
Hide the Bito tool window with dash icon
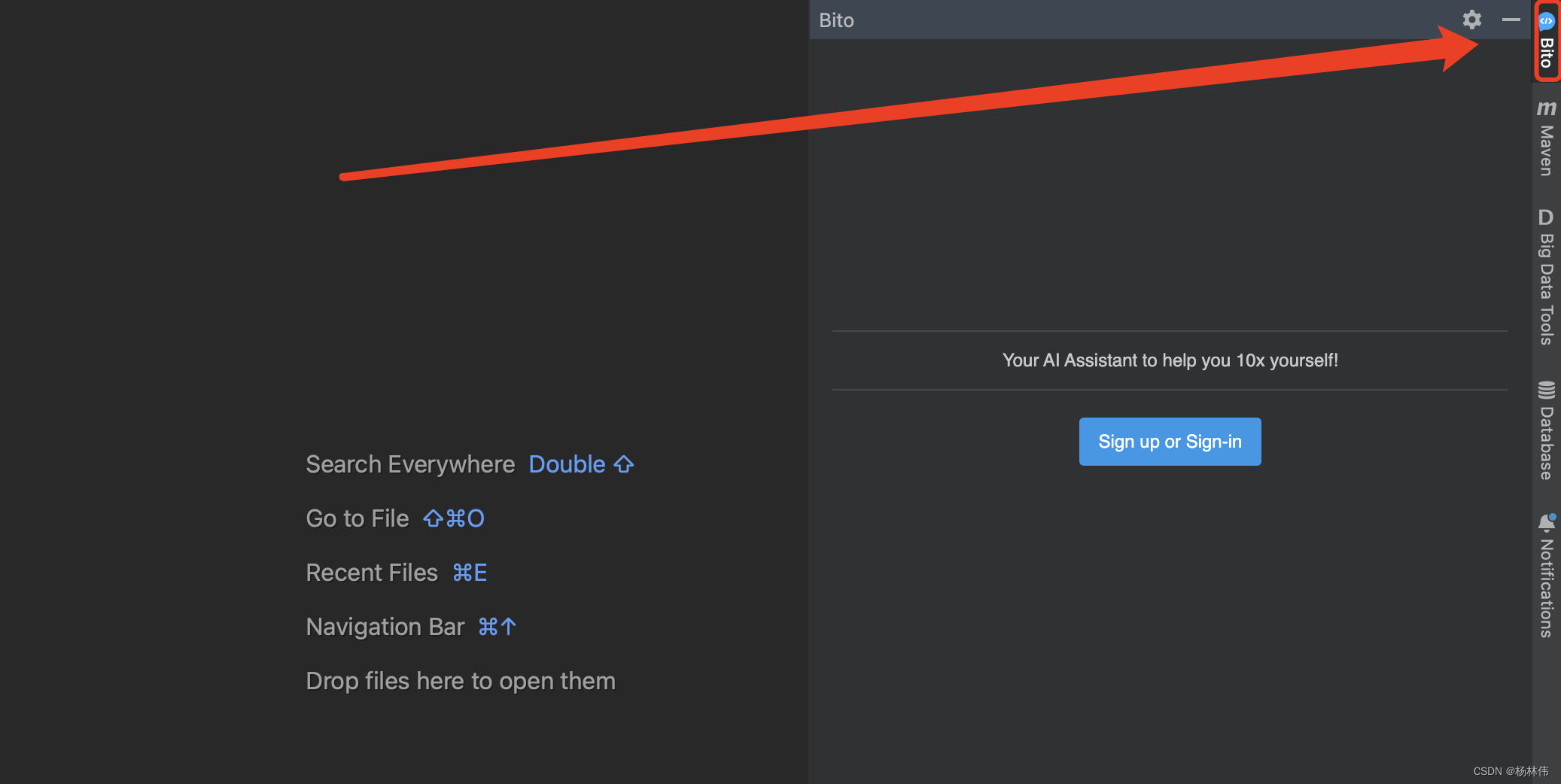(1511, 20)
